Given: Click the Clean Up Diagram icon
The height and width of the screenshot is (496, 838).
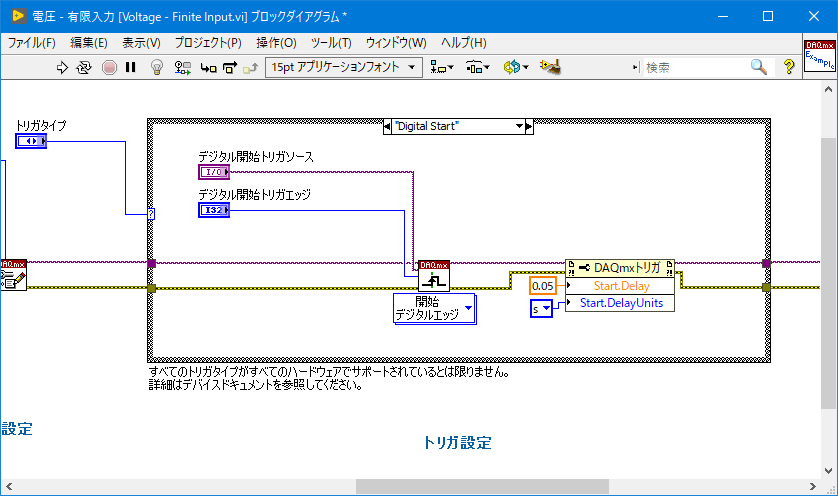Looking at the screenshot, I should (550, 67).
